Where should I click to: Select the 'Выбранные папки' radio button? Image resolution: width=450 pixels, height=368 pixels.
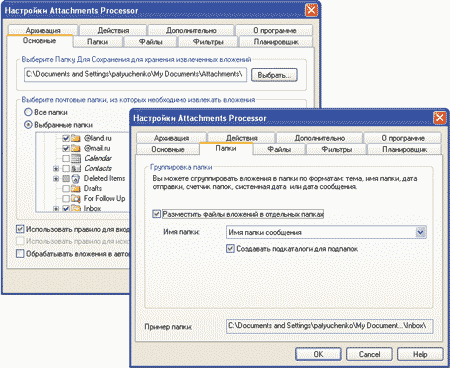[28, 125]
